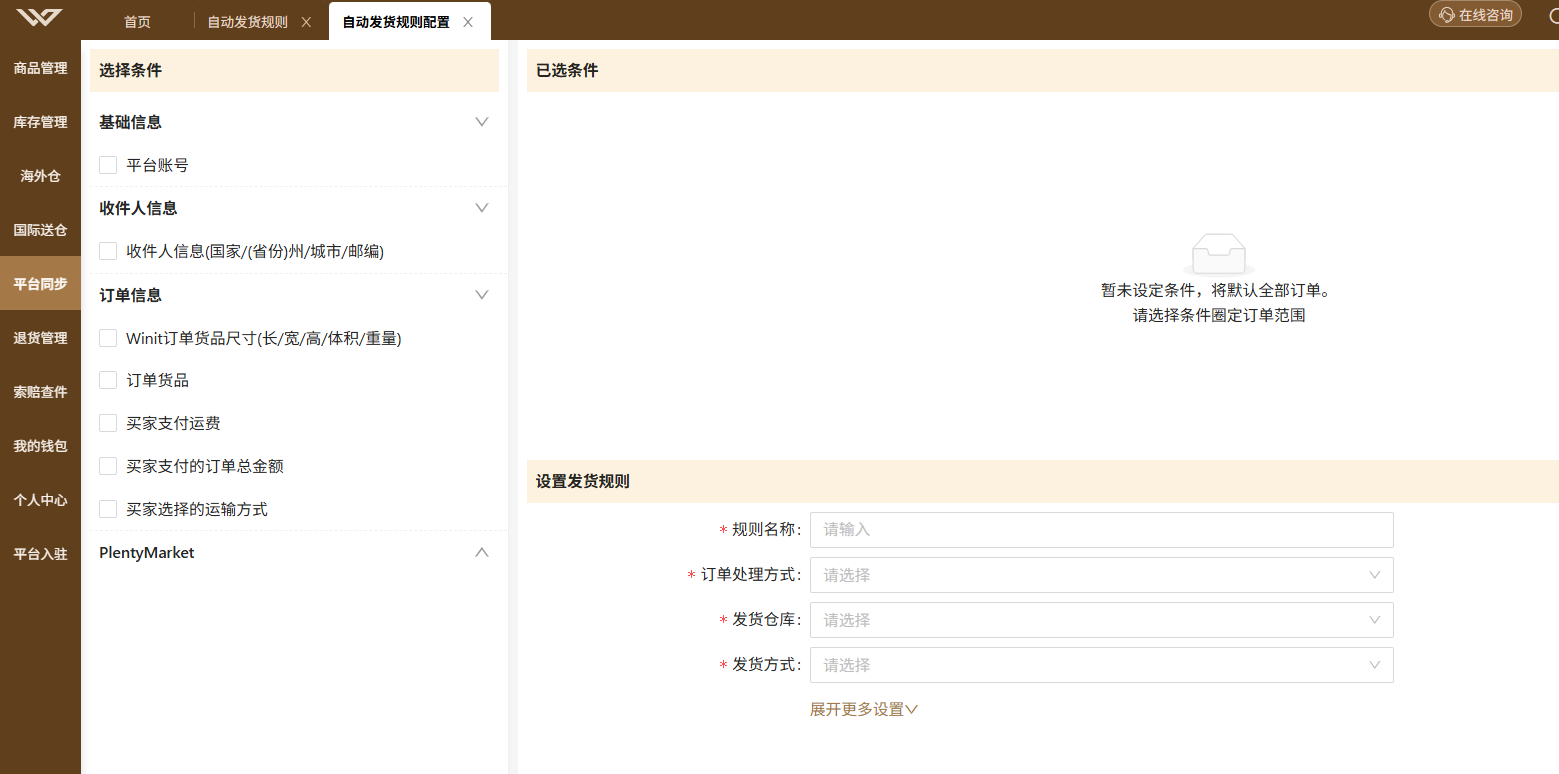Screen dimensions: 1559x774
Task: Check 买家选择的运输方式 checkbox
Action: click(108, 509)
